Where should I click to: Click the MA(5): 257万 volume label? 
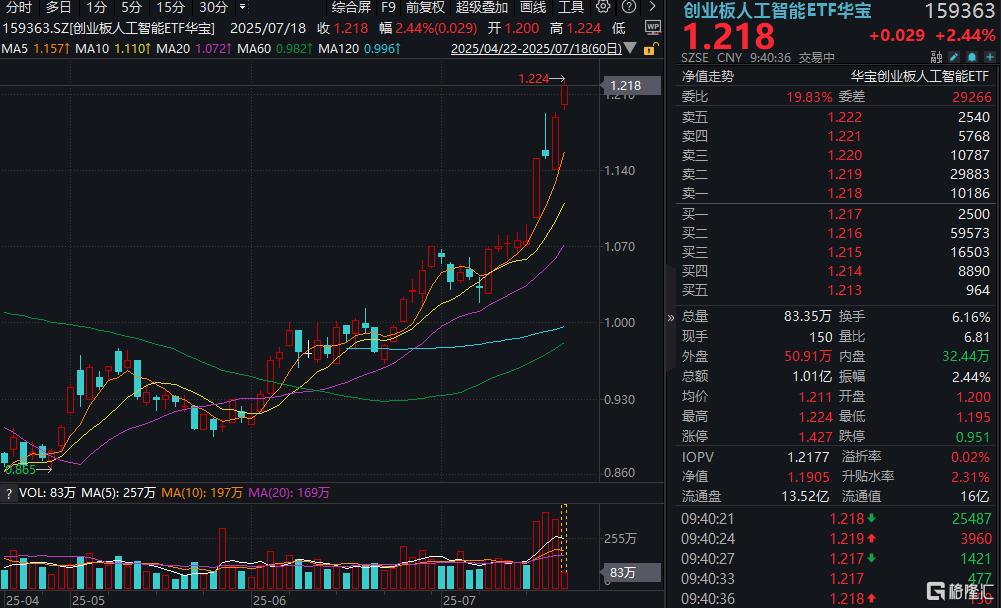tap(118, 493)
